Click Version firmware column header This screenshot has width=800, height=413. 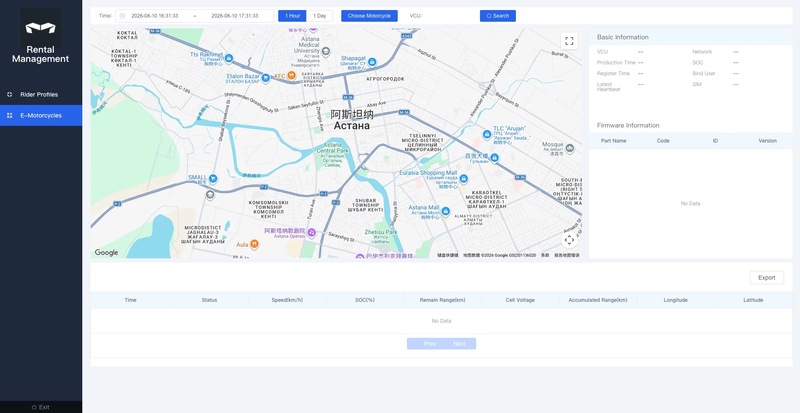tap(767, 141)
